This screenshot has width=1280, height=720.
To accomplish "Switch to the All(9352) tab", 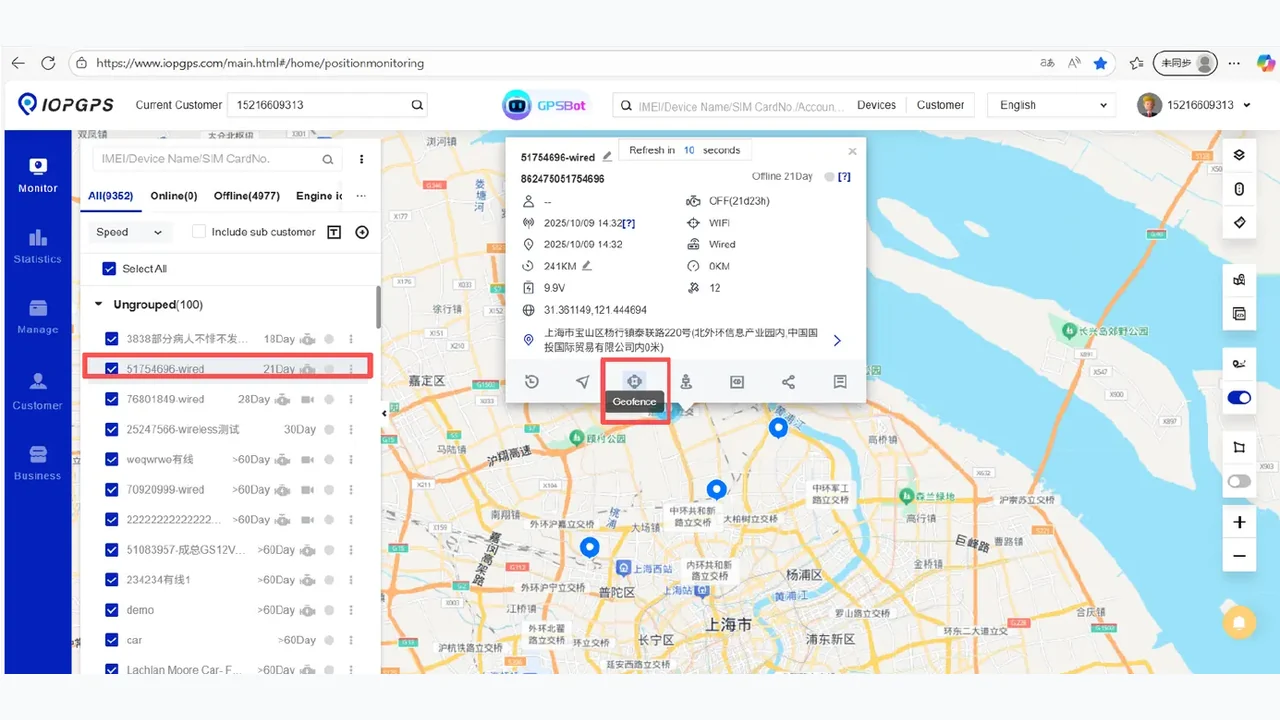I will (111, 196).
